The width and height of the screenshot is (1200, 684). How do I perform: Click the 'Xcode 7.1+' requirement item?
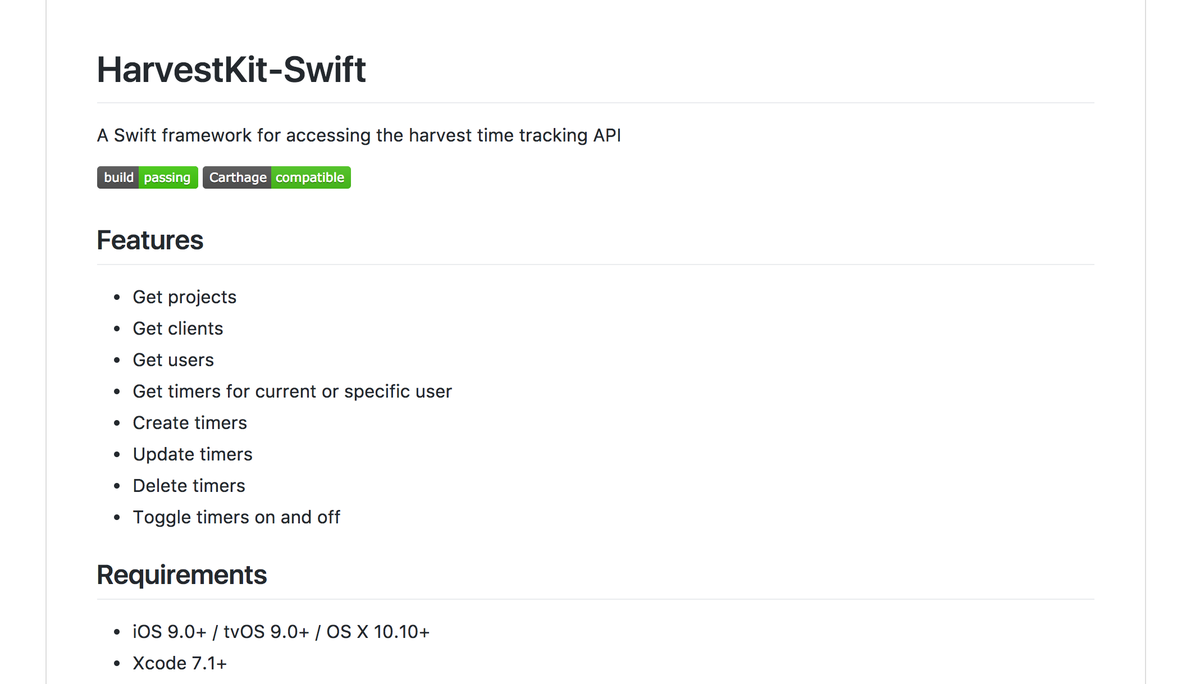coord(180,663)
